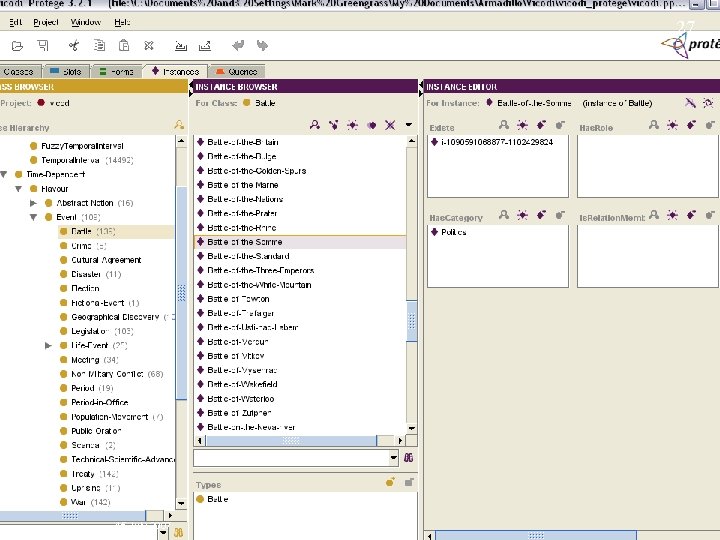Click the view icon of HasCategory slot

coord(504,215)
